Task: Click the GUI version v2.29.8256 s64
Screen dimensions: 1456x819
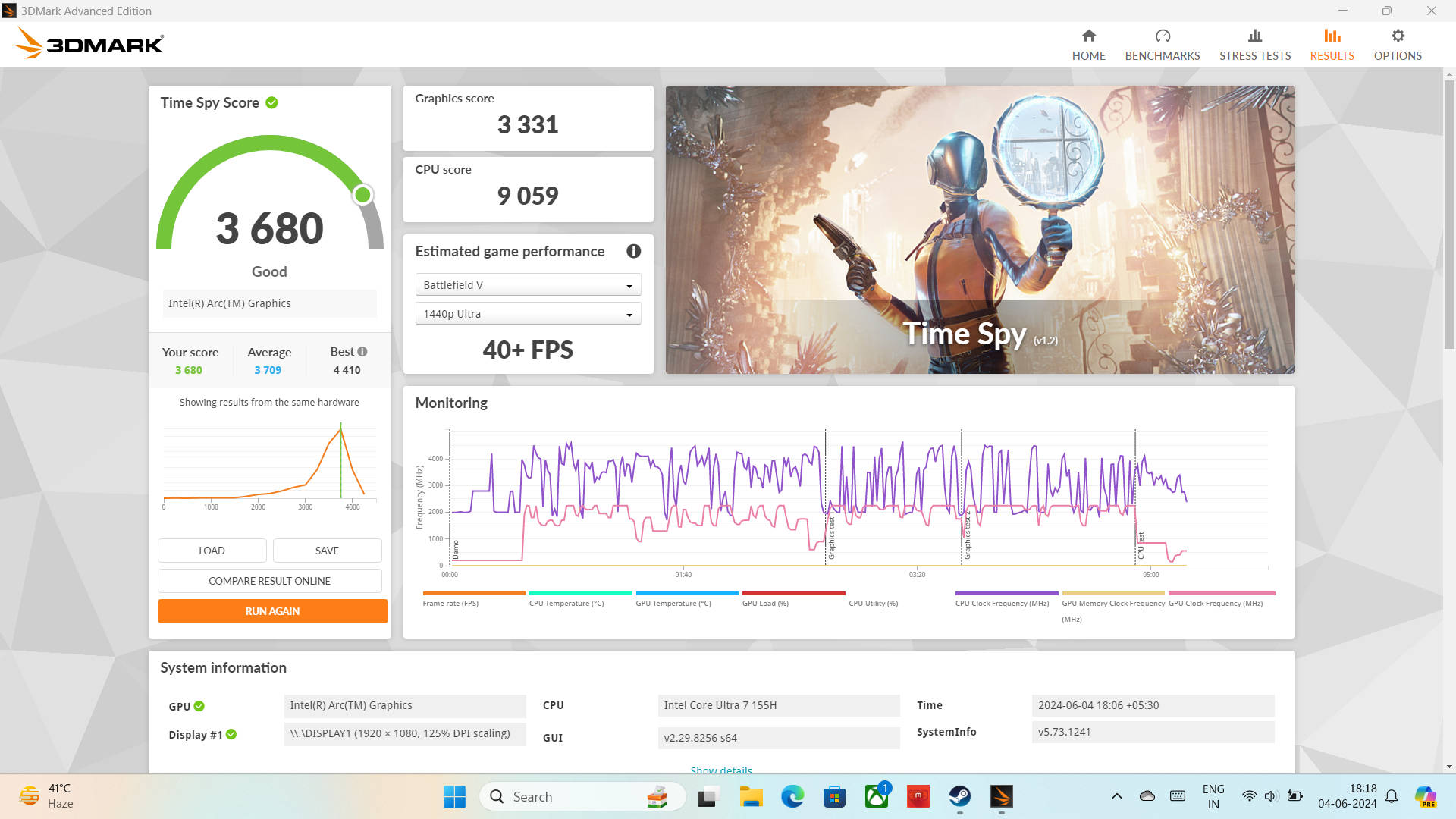Action: 779,738
